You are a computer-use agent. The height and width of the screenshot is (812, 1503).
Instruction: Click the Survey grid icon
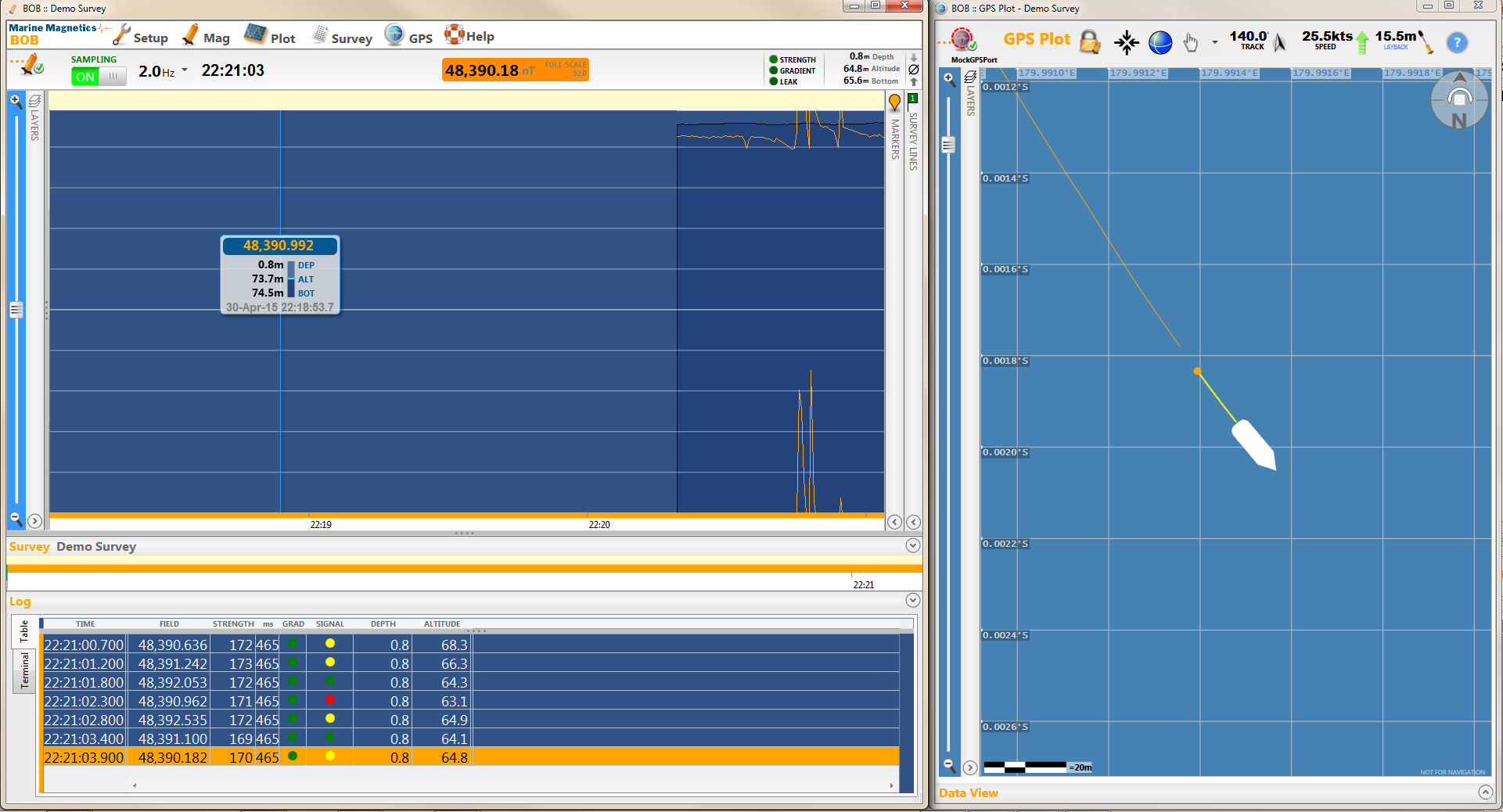click(319, 34)
